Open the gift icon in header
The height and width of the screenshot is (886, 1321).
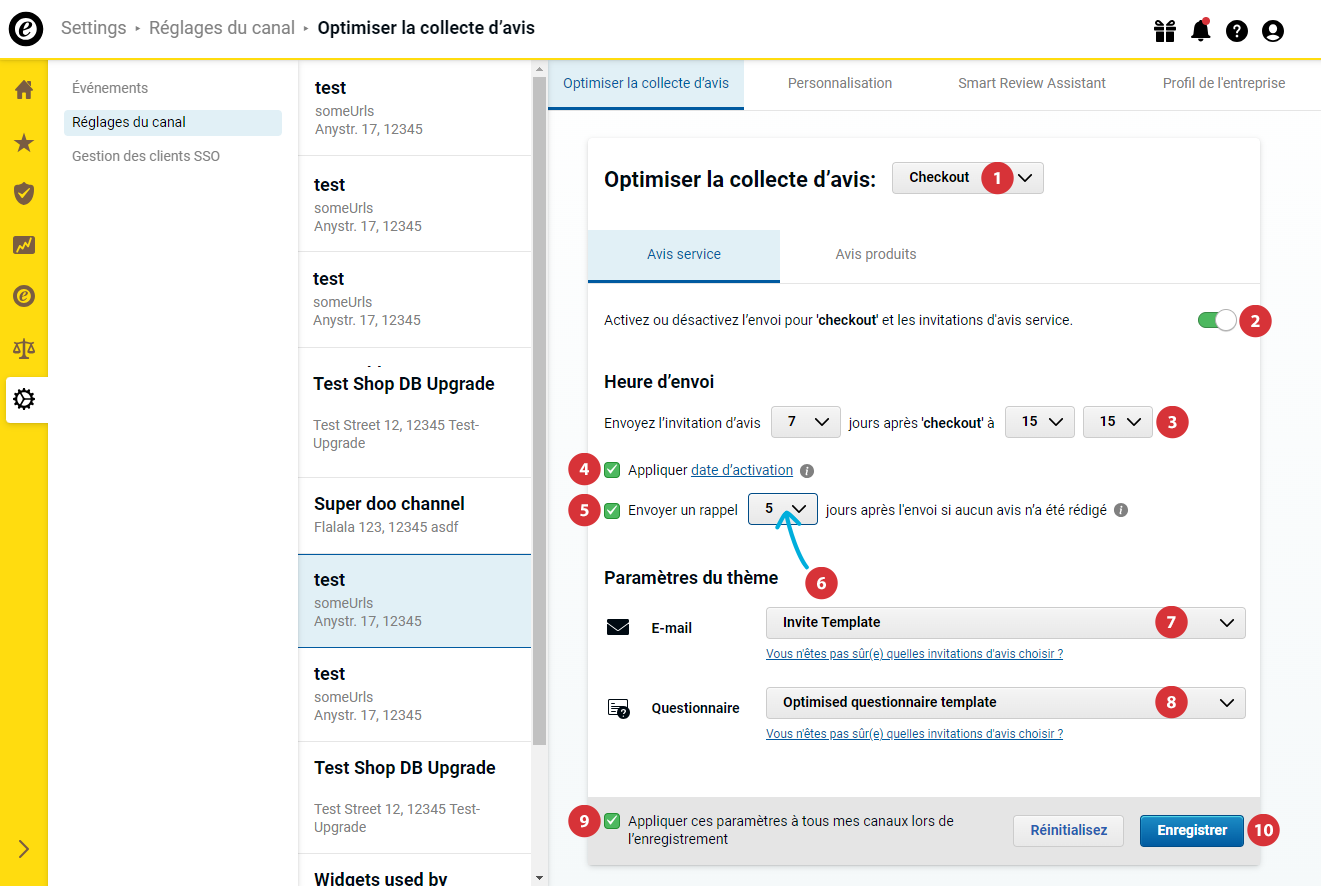tap(1165, 31)
